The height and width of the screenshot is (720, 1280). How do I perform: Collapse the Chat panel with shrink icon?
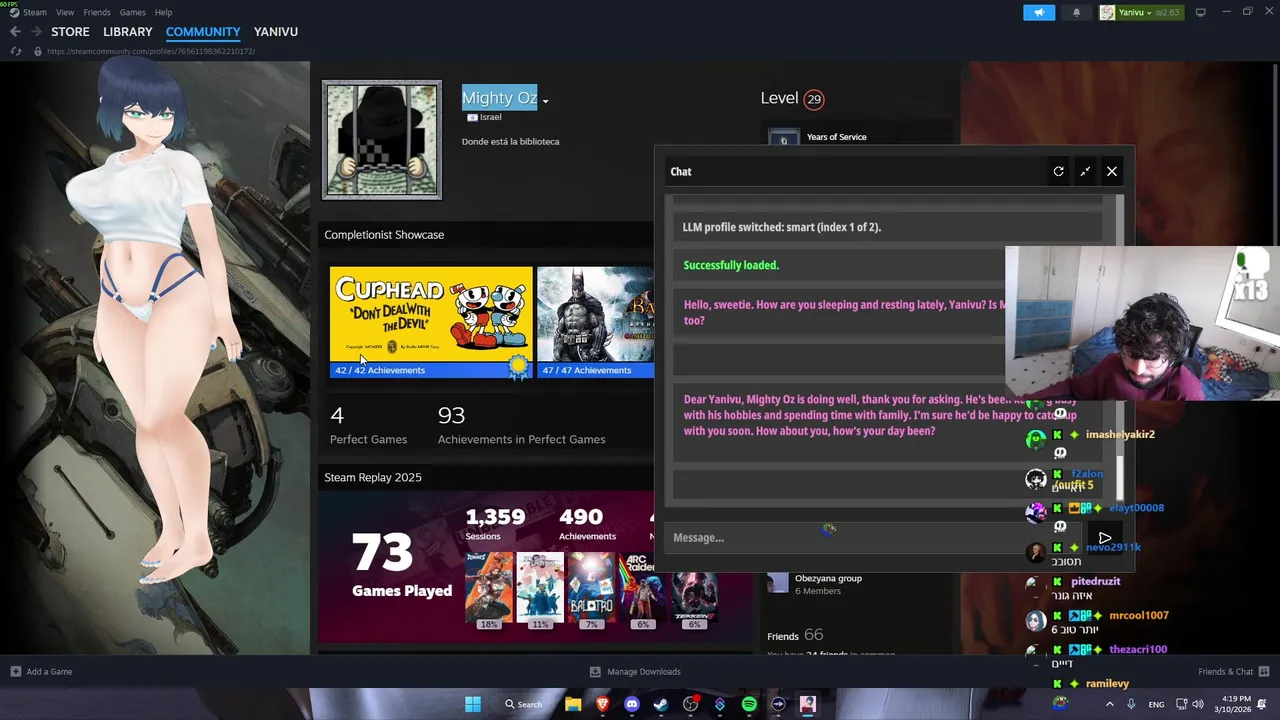1085,171
